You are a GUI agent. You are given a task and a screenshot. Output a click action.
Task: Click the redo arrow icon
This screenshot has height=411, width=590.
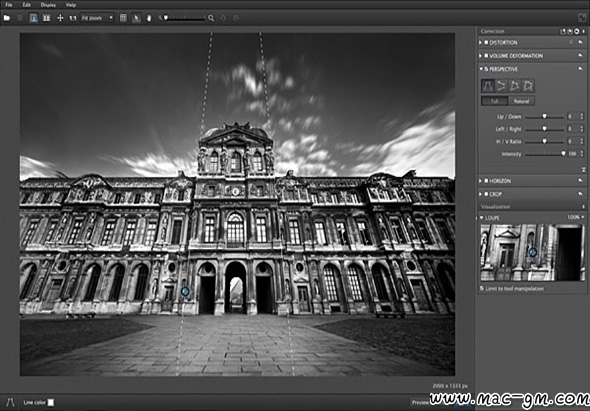(236, 18)
